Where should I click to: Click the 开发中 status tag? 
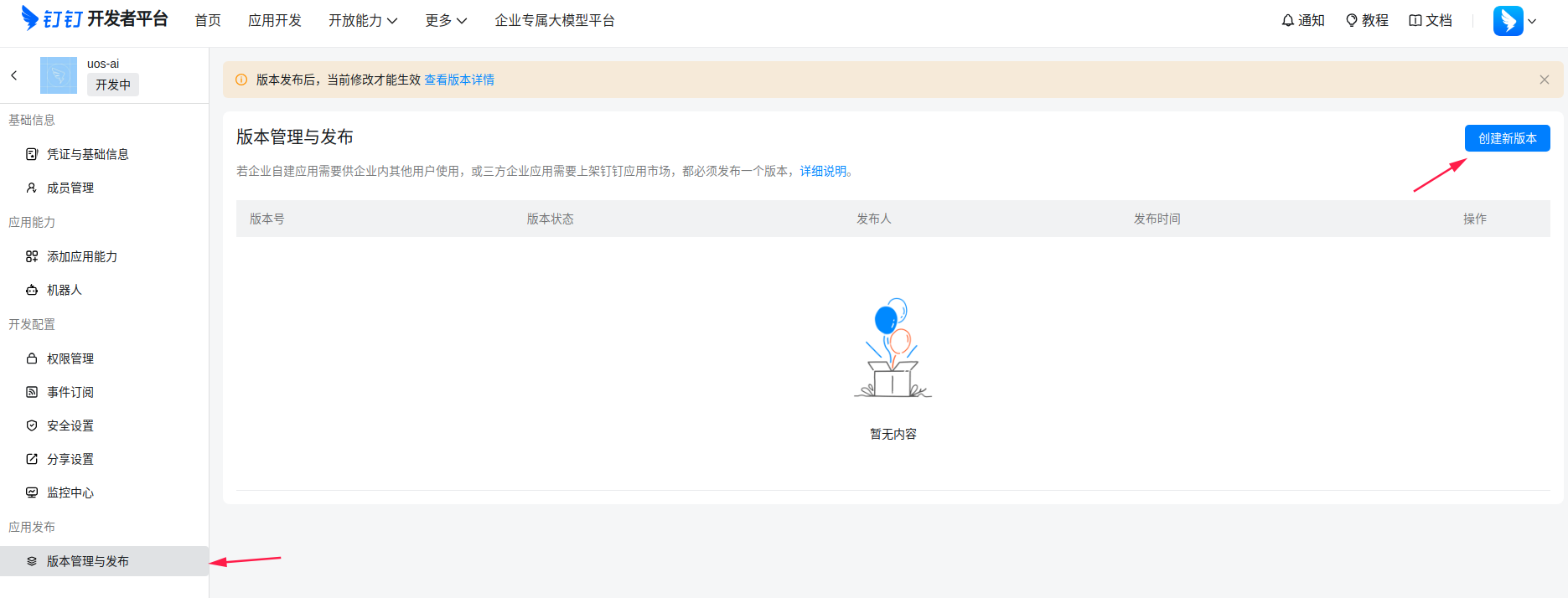(113, 85)
